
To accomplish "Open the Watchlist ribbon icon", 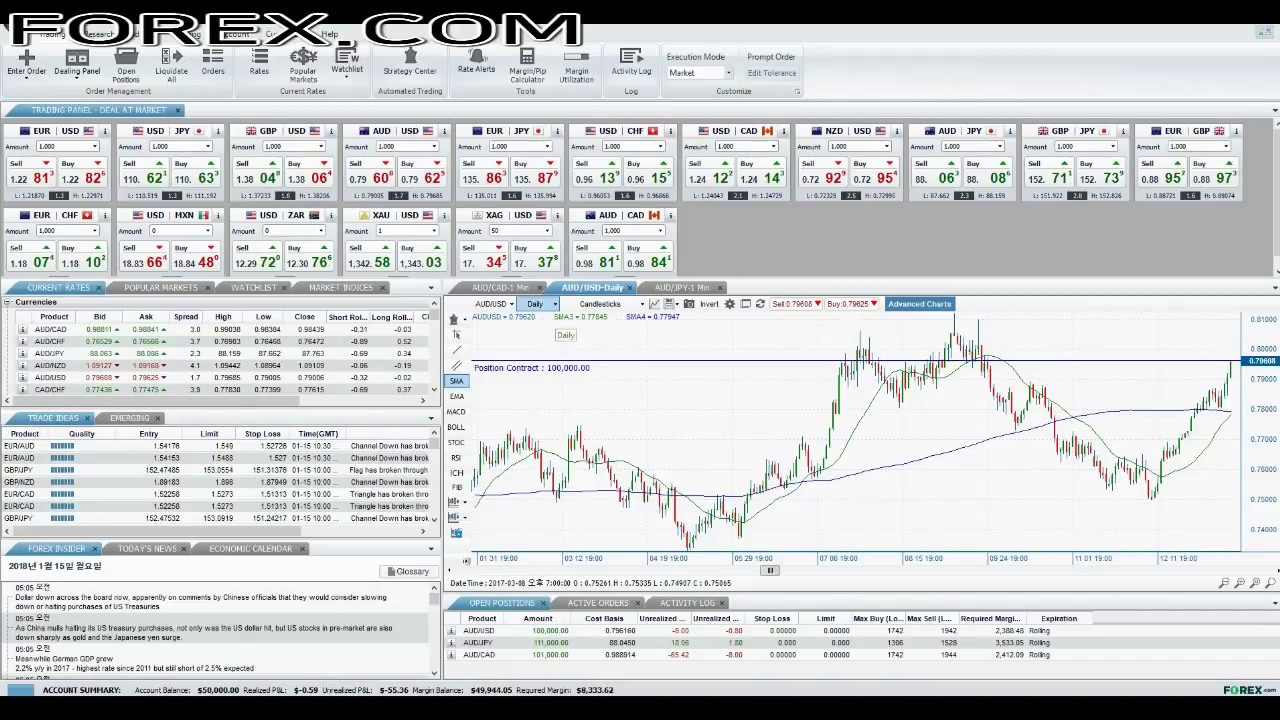I will coord(347,62).
